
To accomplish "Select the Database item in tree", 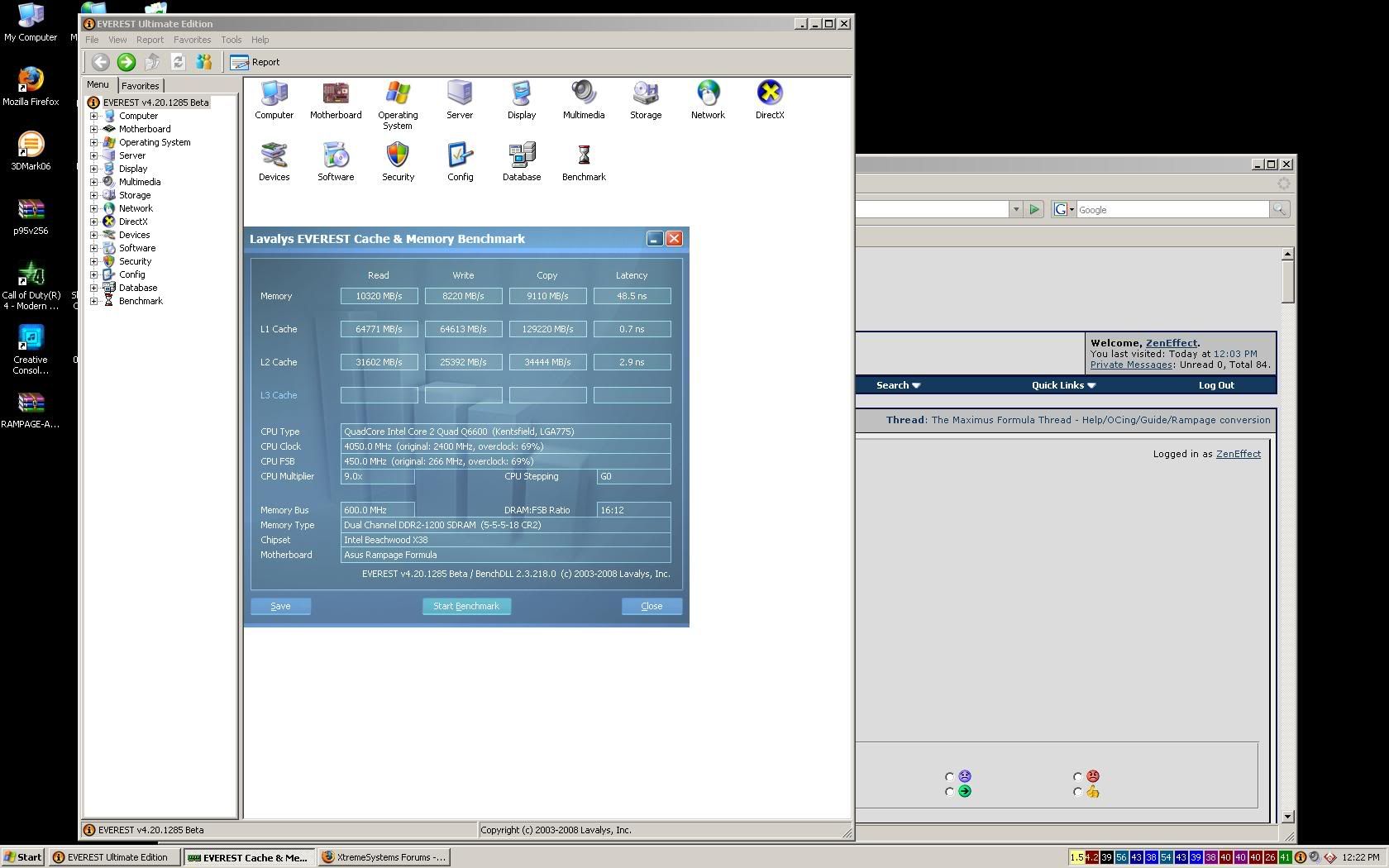I will (x=137, y=288).
